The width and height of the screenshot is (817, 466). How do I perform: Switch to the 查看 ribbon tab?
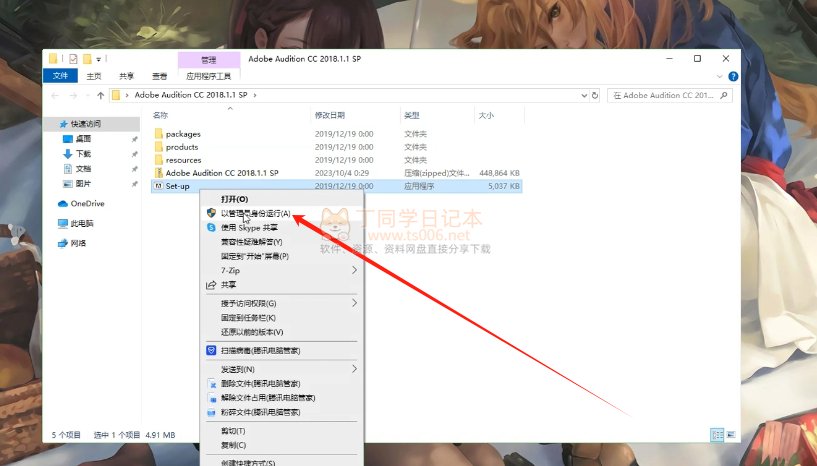point(159,76)
